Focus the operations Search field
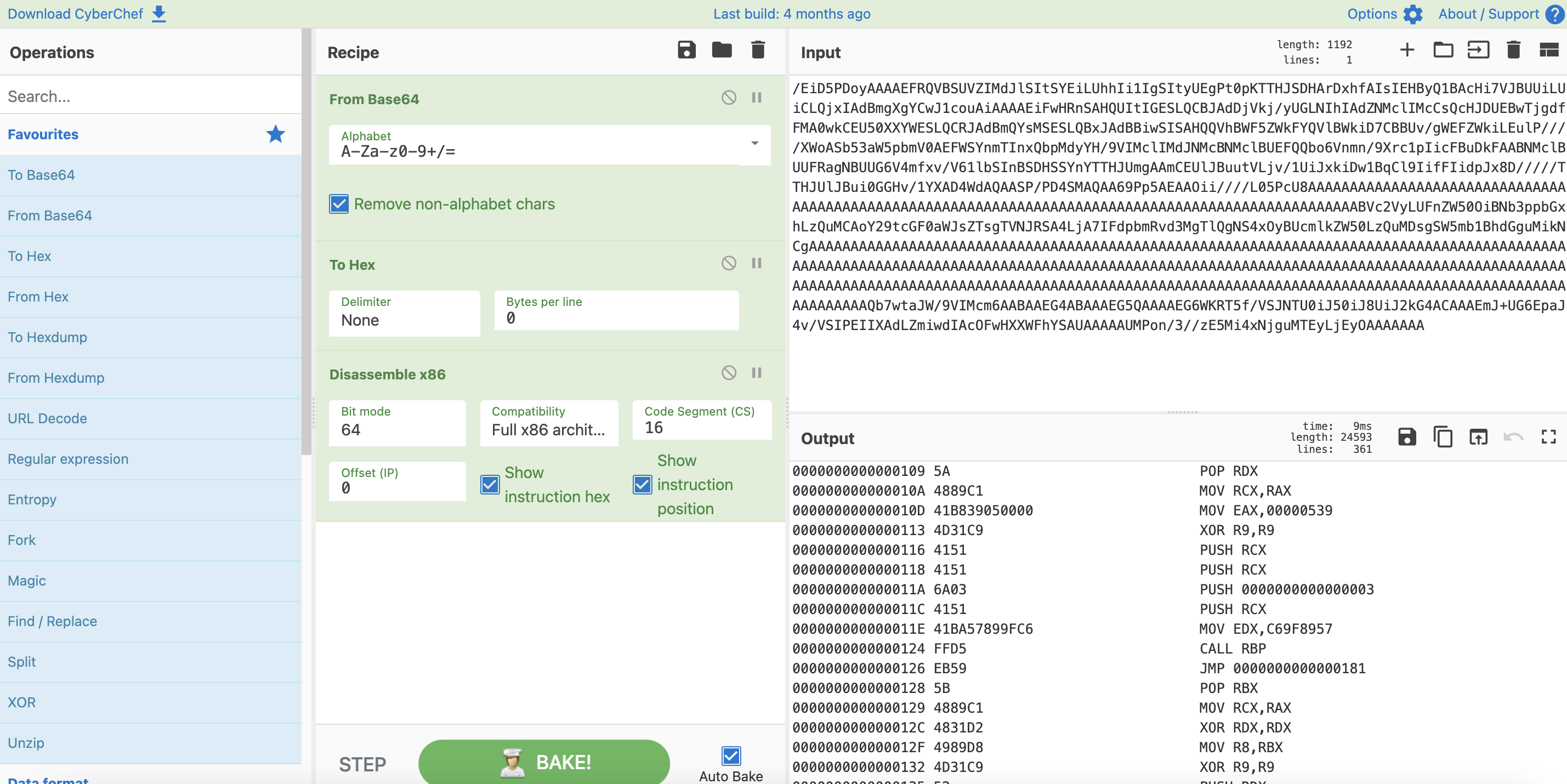This screenshot has width=1567, height=784. (151, 96)
